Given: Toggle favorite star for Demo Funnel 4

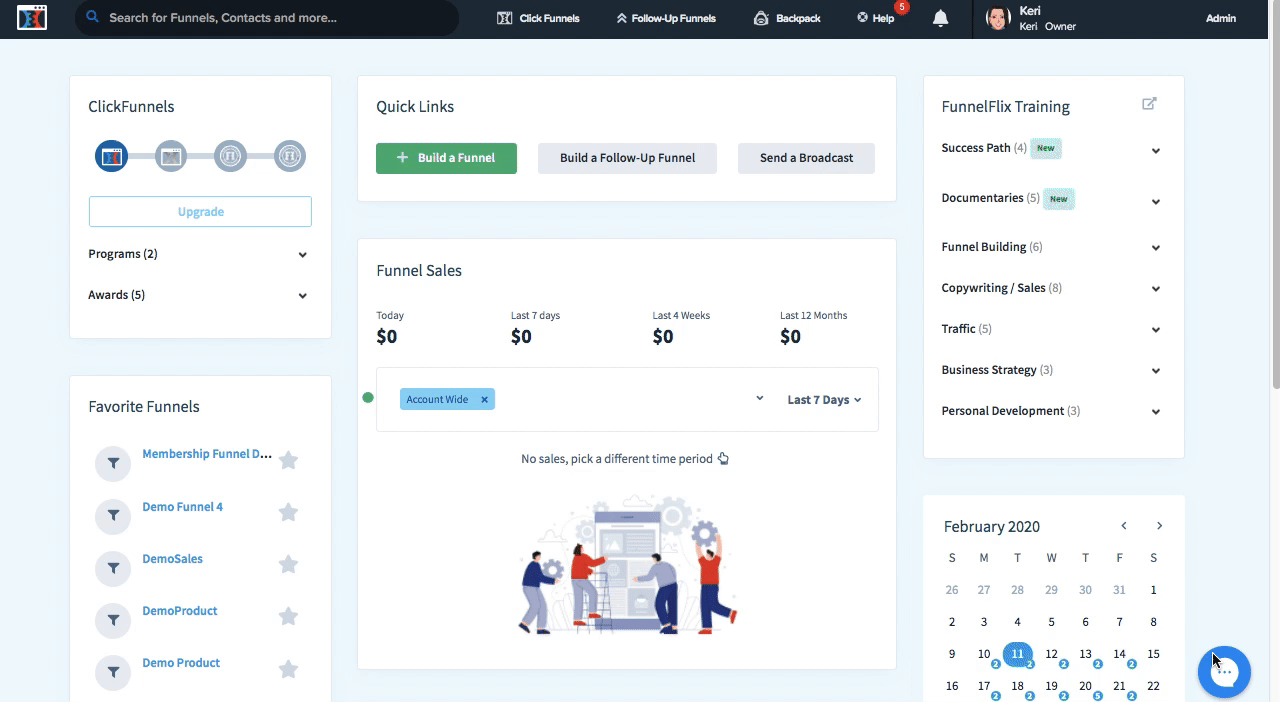Looking at the screenshot, I should (x=288, y=512).
